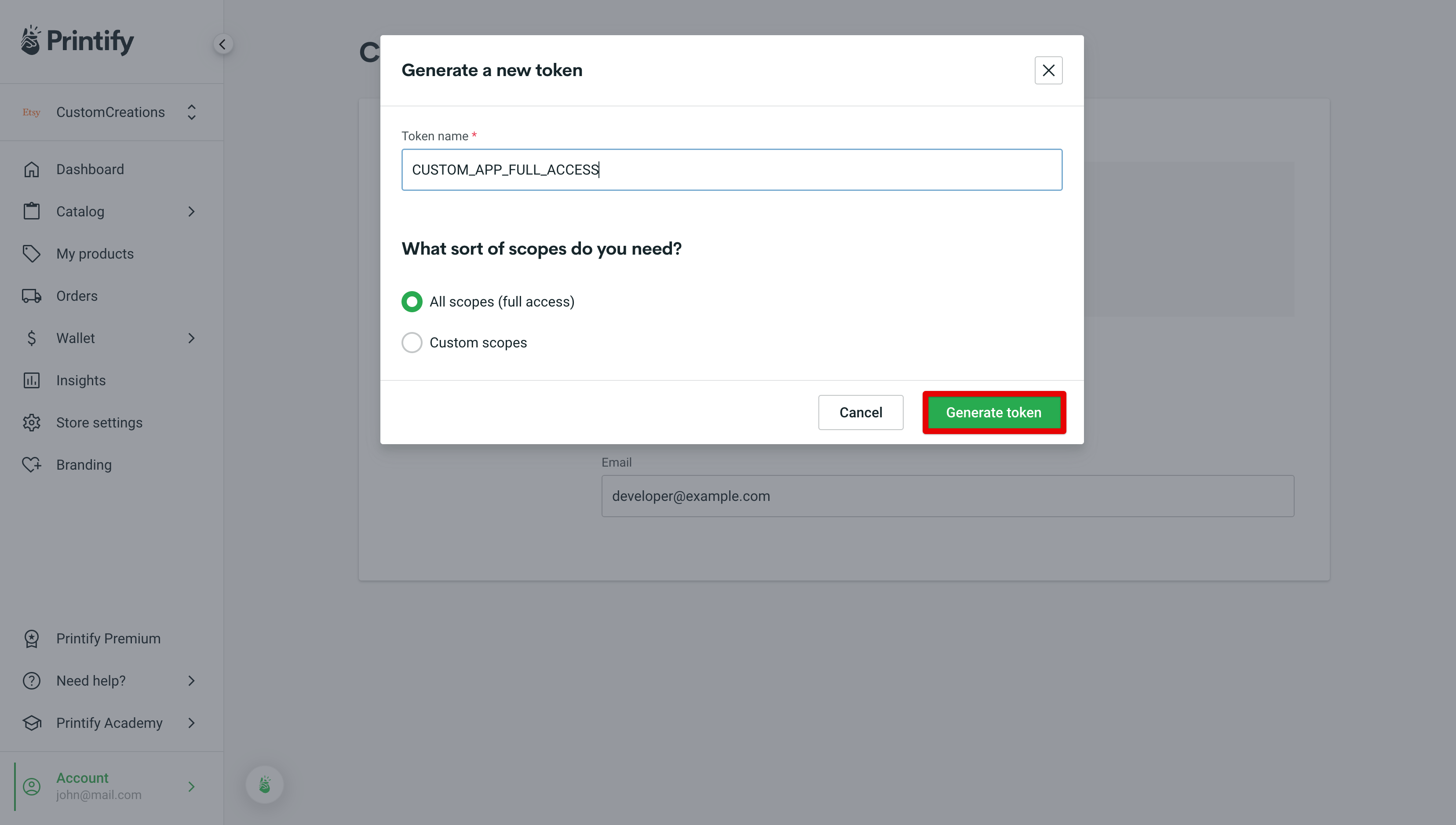
Task: Cancel the token creation dialog
Action: pyautogui.click(x=861, y=412)
